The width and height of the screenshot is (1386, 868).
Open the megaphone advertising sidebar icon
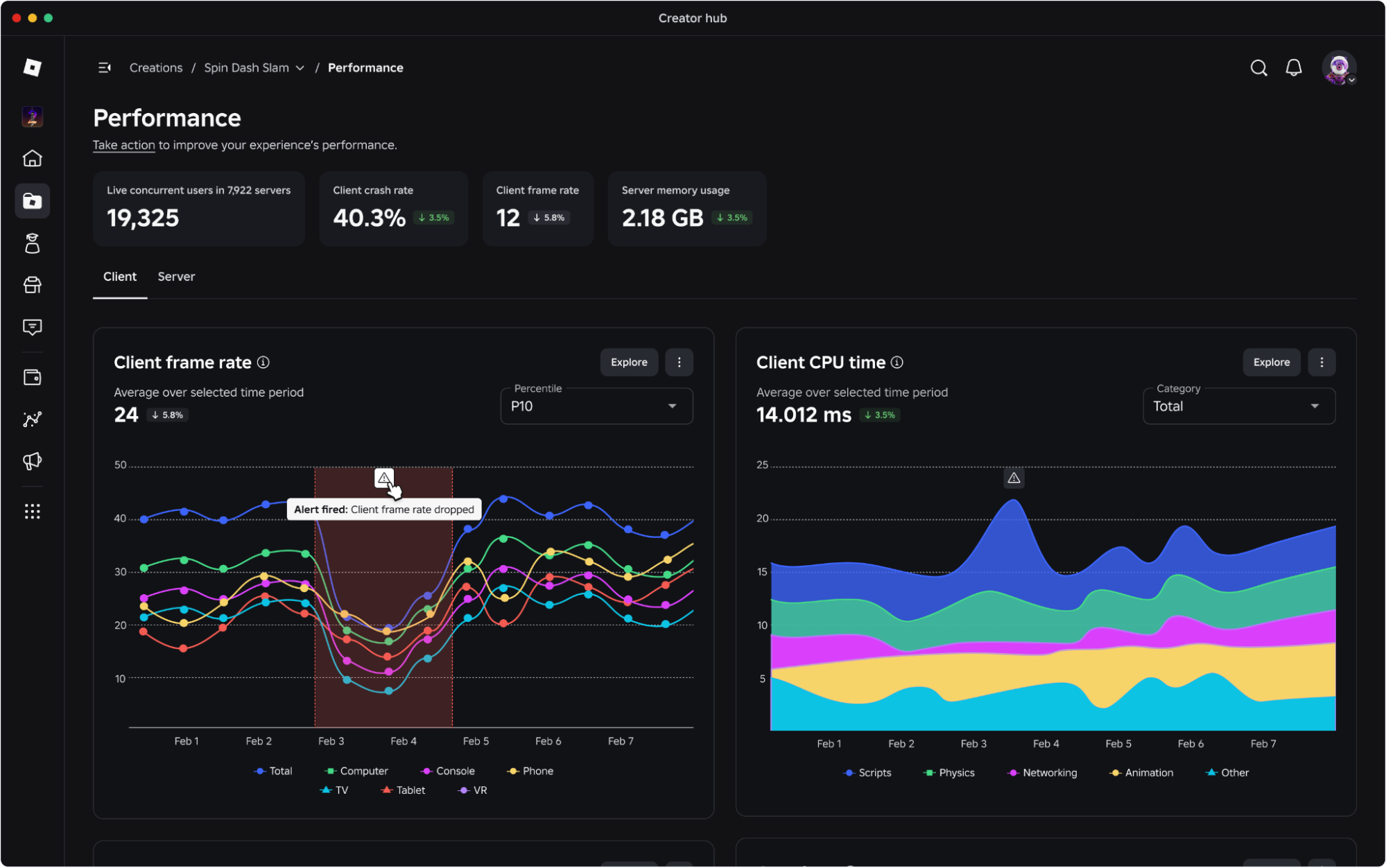33,461
